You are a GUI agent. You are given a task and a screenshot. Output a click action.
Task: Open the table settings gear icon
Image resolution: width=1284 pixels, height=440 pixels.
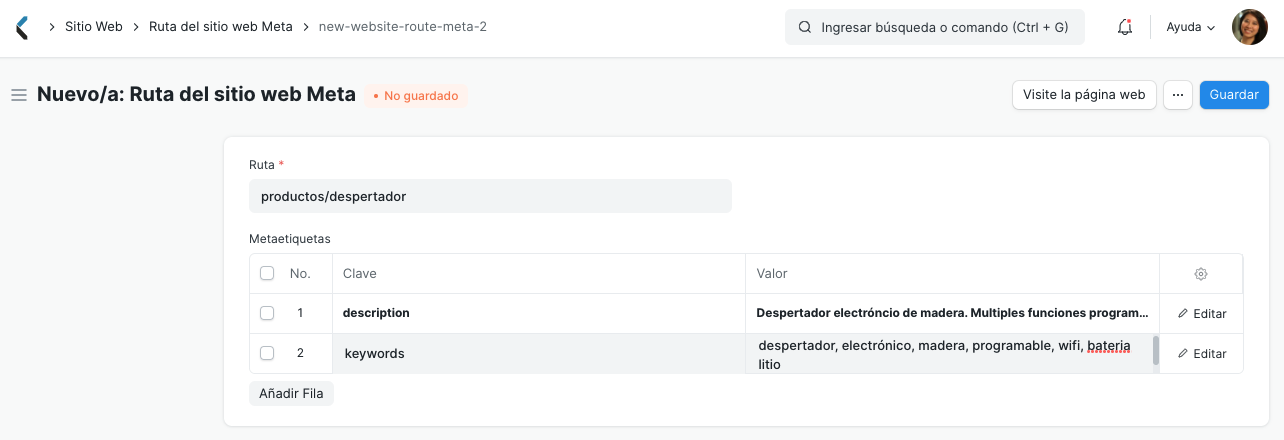1201,274
